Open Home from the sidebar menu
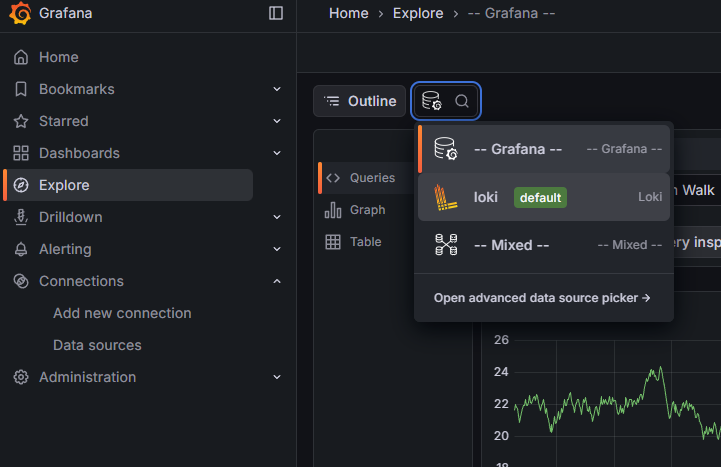This screenshot has height=467, width=721. point(58,57)
